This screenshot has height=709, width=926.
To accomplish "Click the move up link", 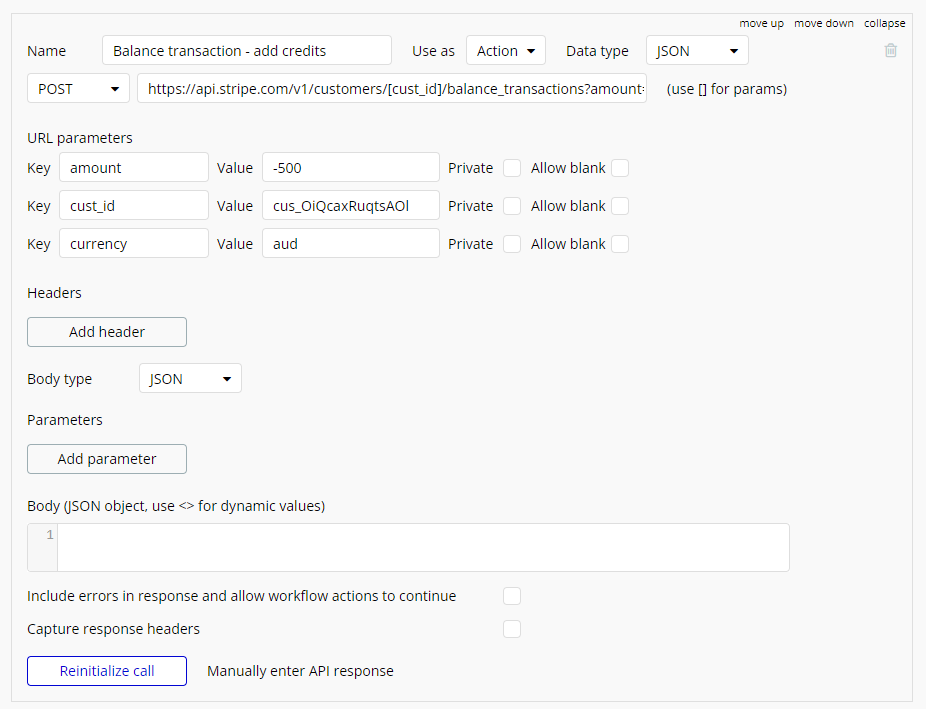I will pos(761,23).
